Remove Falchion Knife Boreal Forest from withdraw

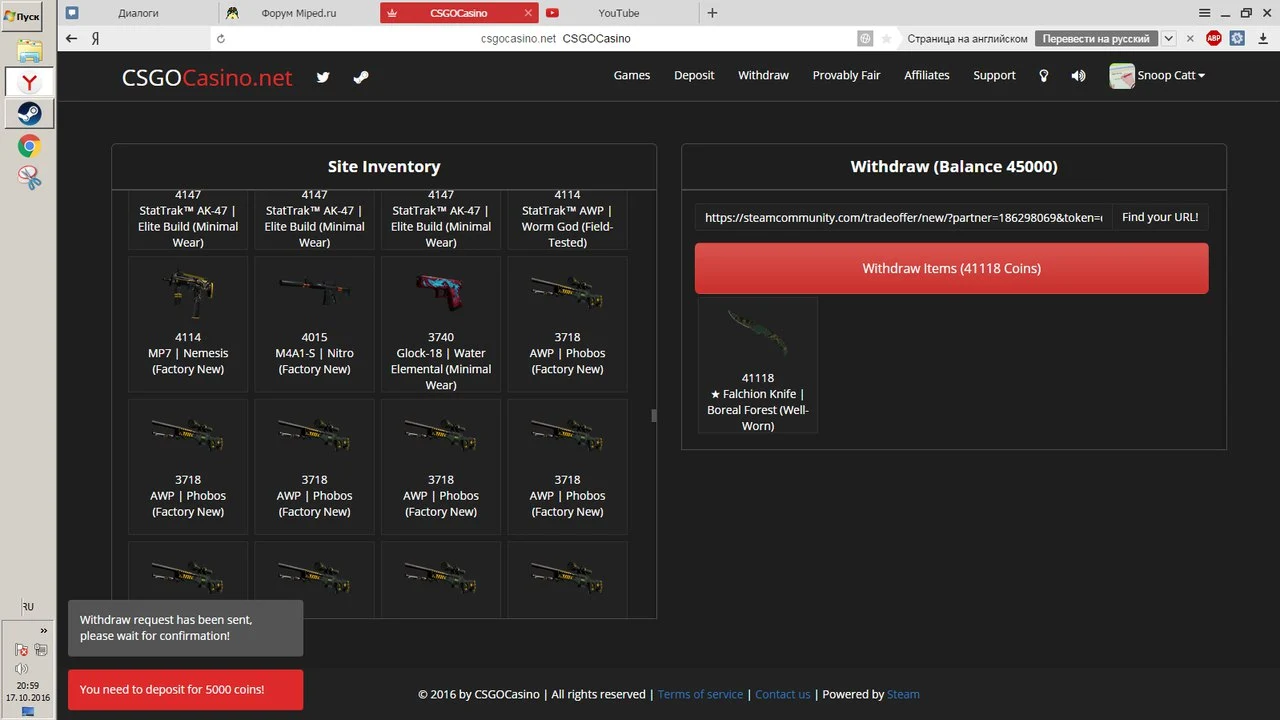758,365
